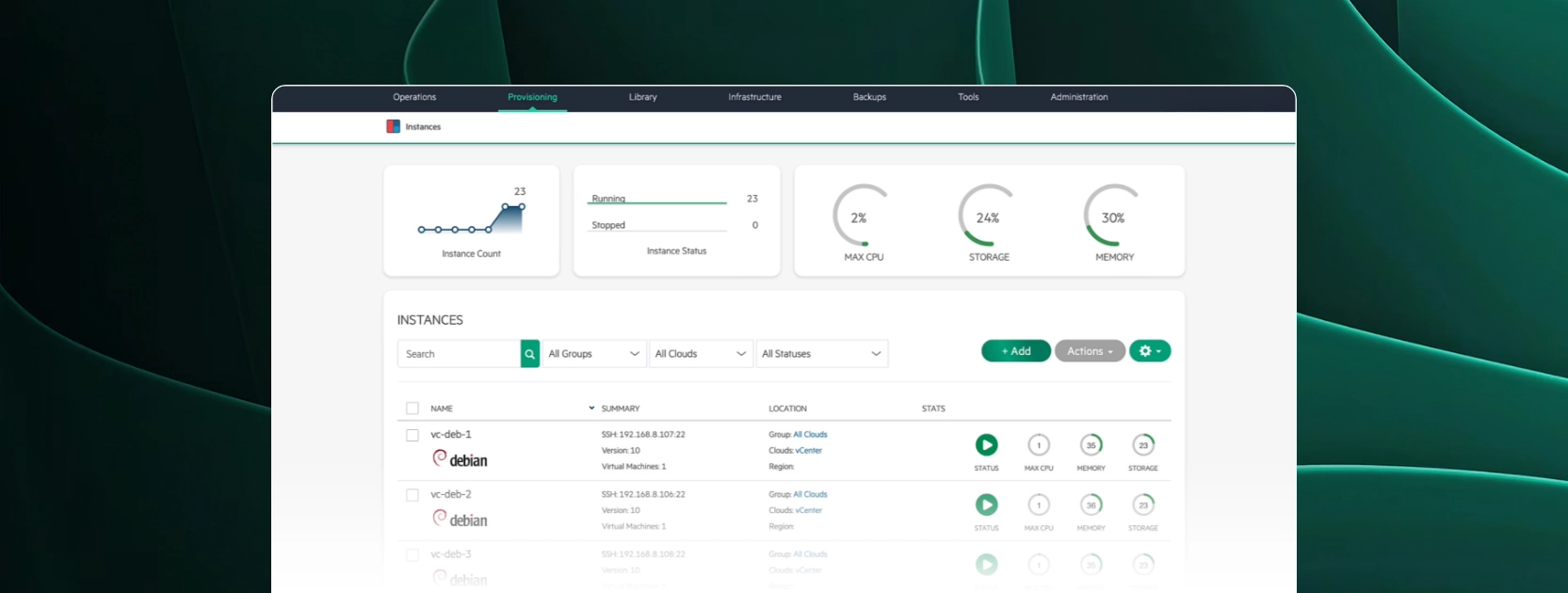Open the Actions dropdown button
The height and width of the screenshot is (593, 1568).
coord(1090,351)
